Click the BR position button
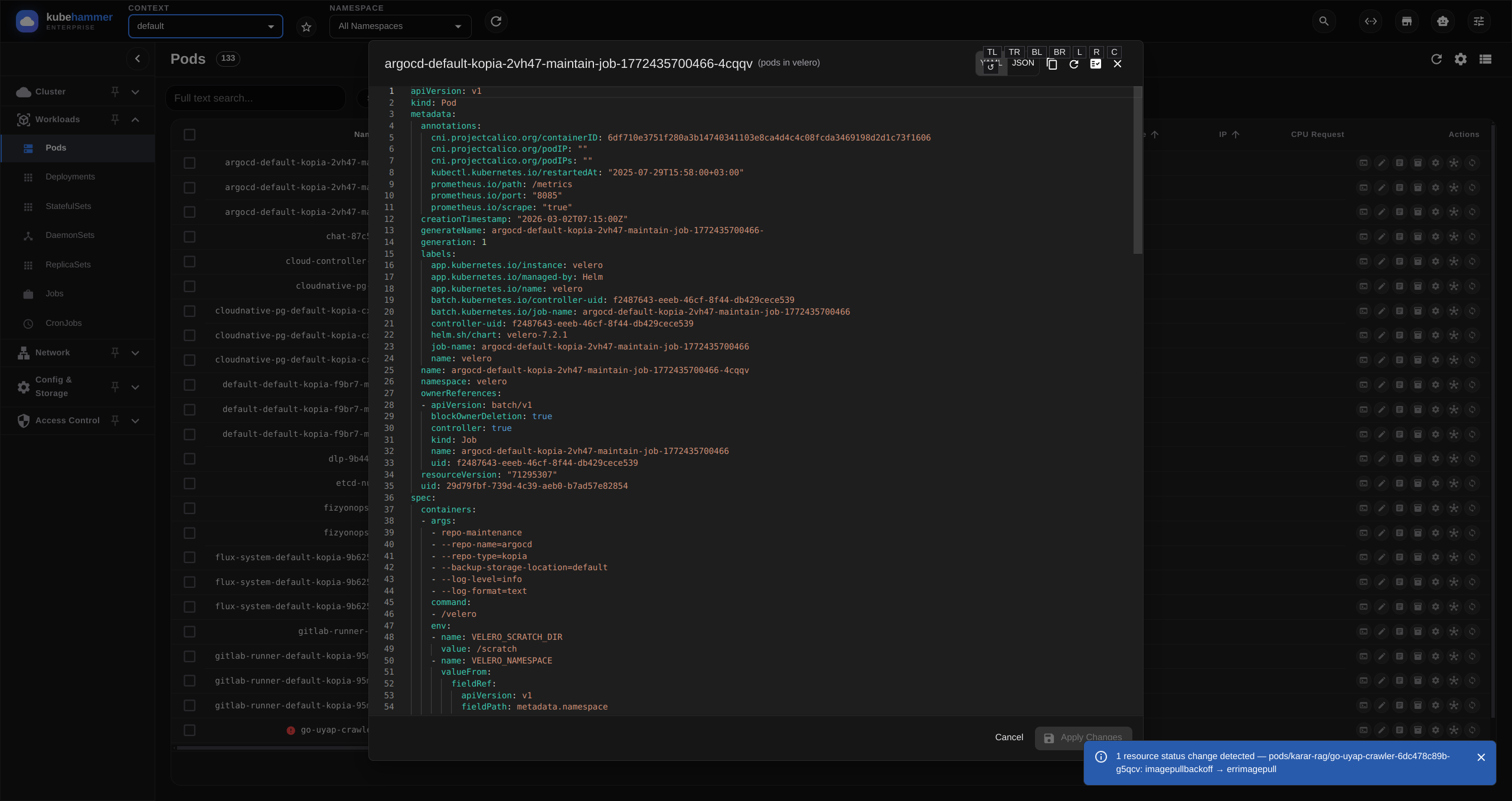This screenshot has width=1512, height=801. pyautogui.click(x=1059, y=52)
